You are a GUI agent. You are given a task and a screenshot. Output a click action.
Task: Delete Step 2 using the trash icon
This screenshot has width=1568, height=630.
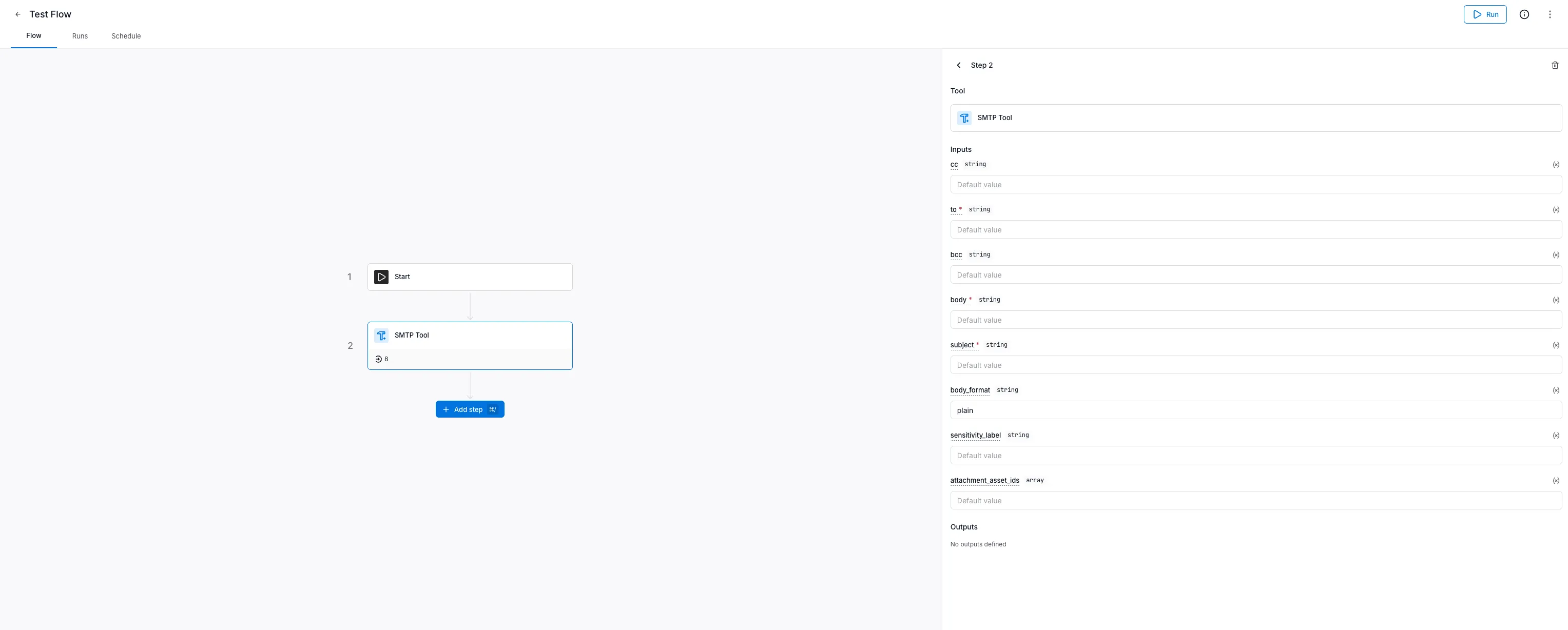[x=1555, y=65]
